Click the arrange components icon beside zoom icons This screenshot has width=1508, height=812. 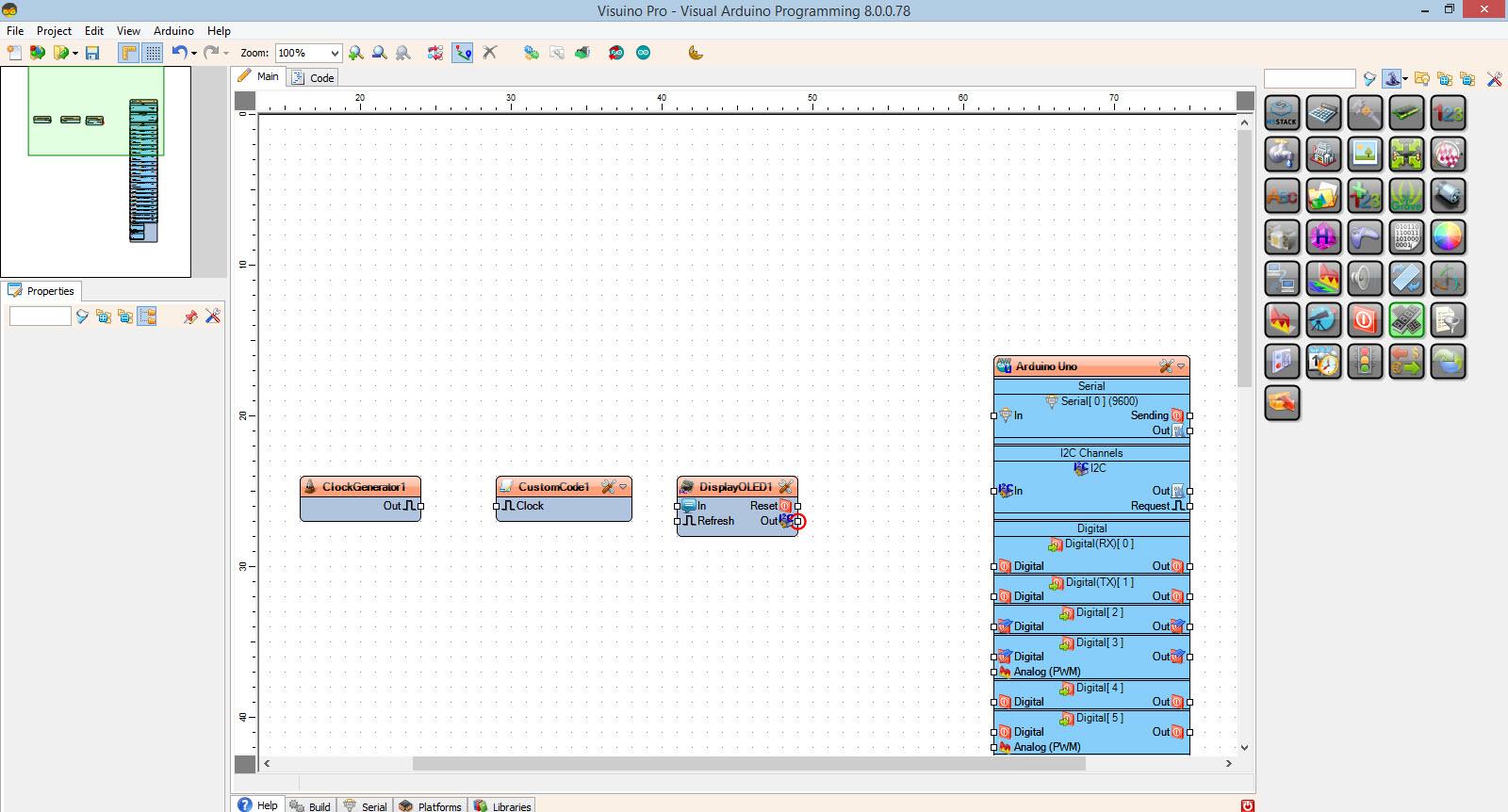pyautogui.click(x=435, y=53)
